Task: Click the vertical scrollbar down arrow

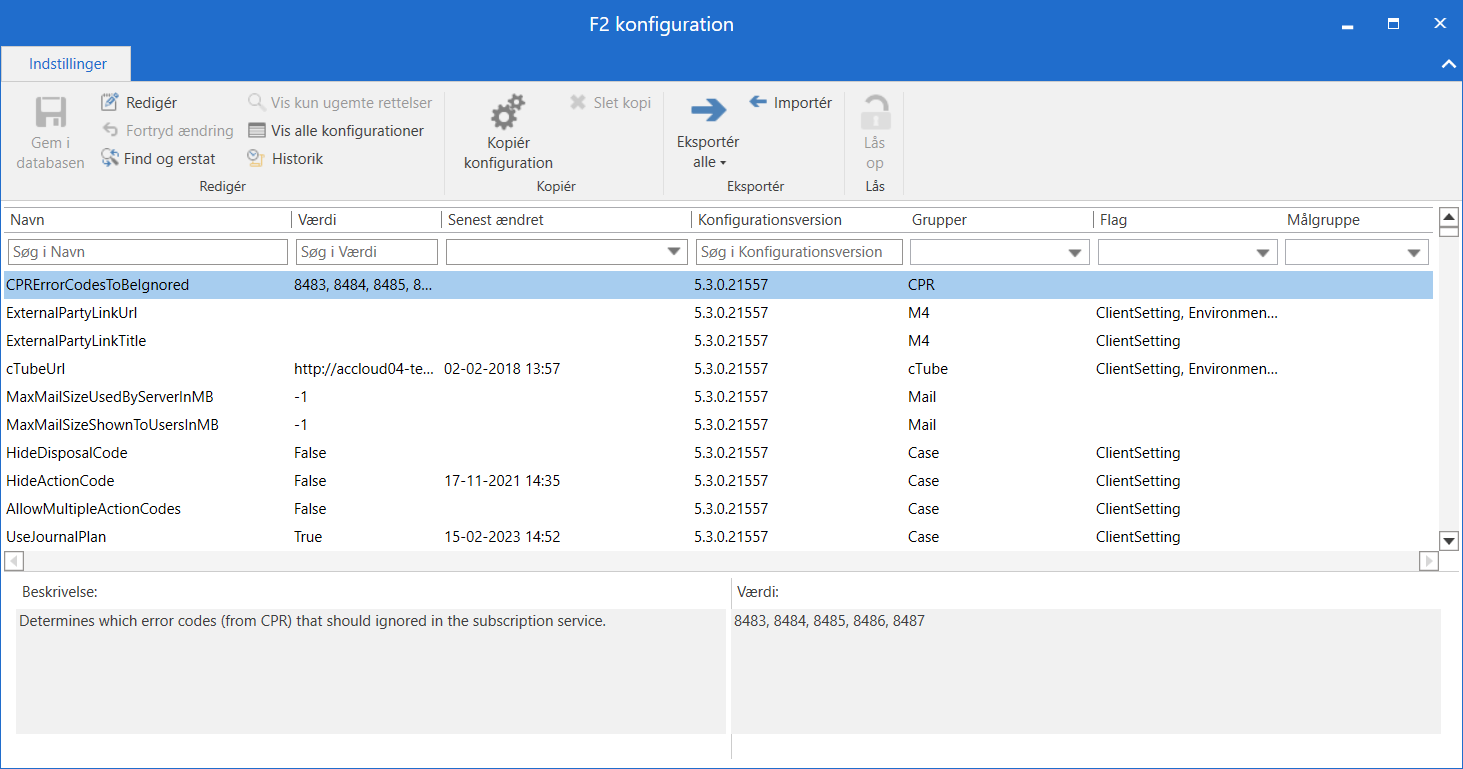Action: (1448, 541)
